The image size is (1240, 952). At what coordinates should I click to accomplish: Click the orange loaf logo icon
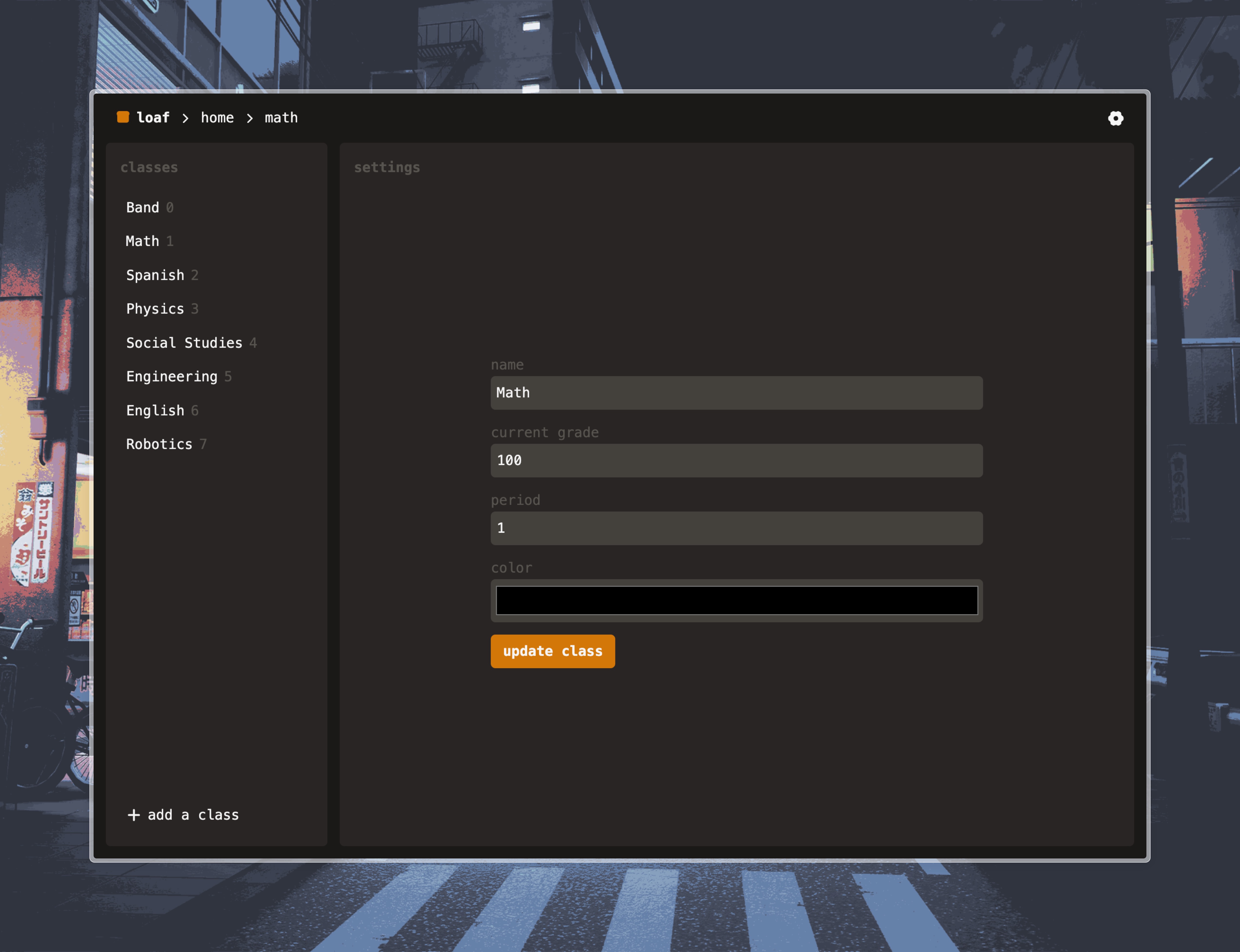[123, 117]
